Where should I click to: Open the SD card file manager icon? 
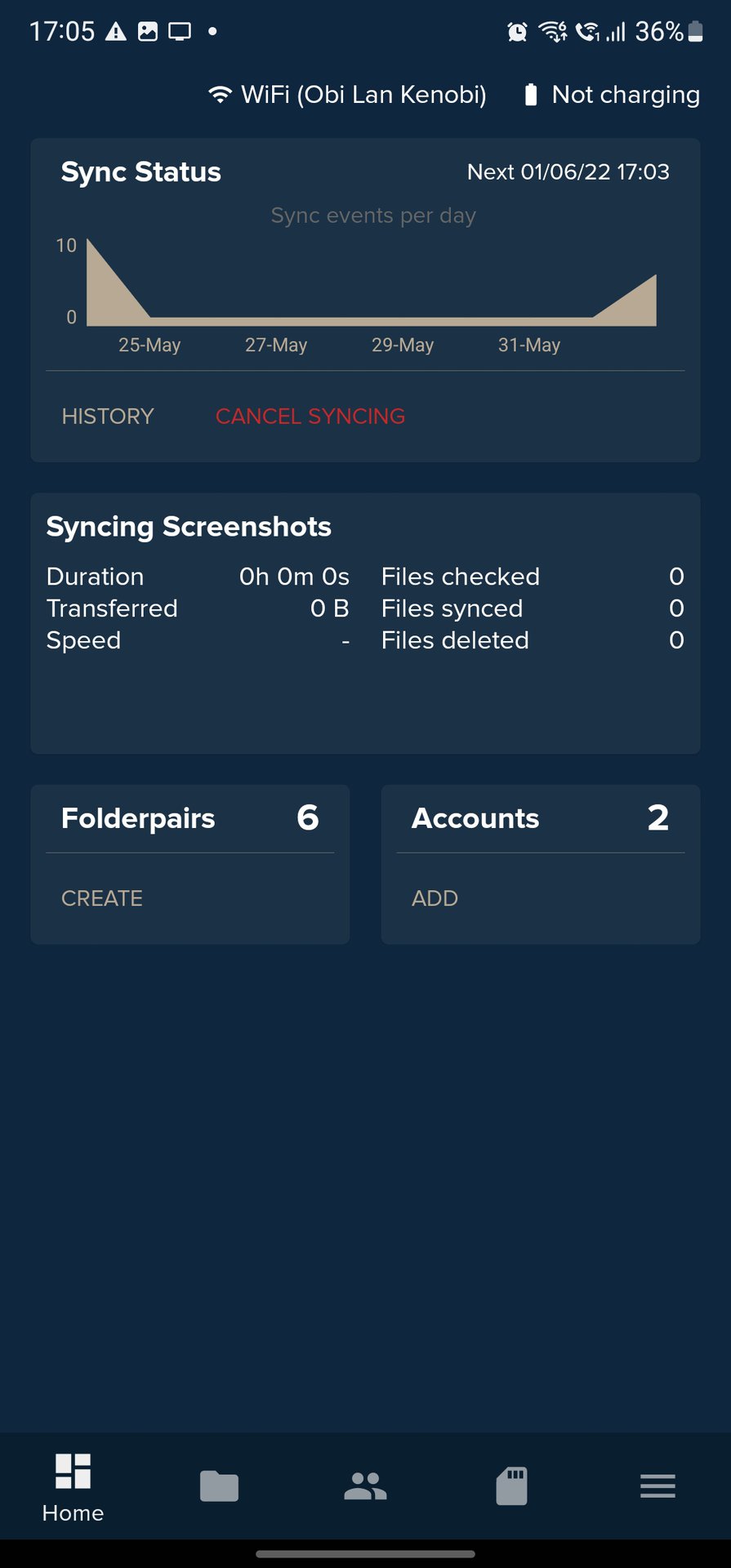coord(511,1486)
